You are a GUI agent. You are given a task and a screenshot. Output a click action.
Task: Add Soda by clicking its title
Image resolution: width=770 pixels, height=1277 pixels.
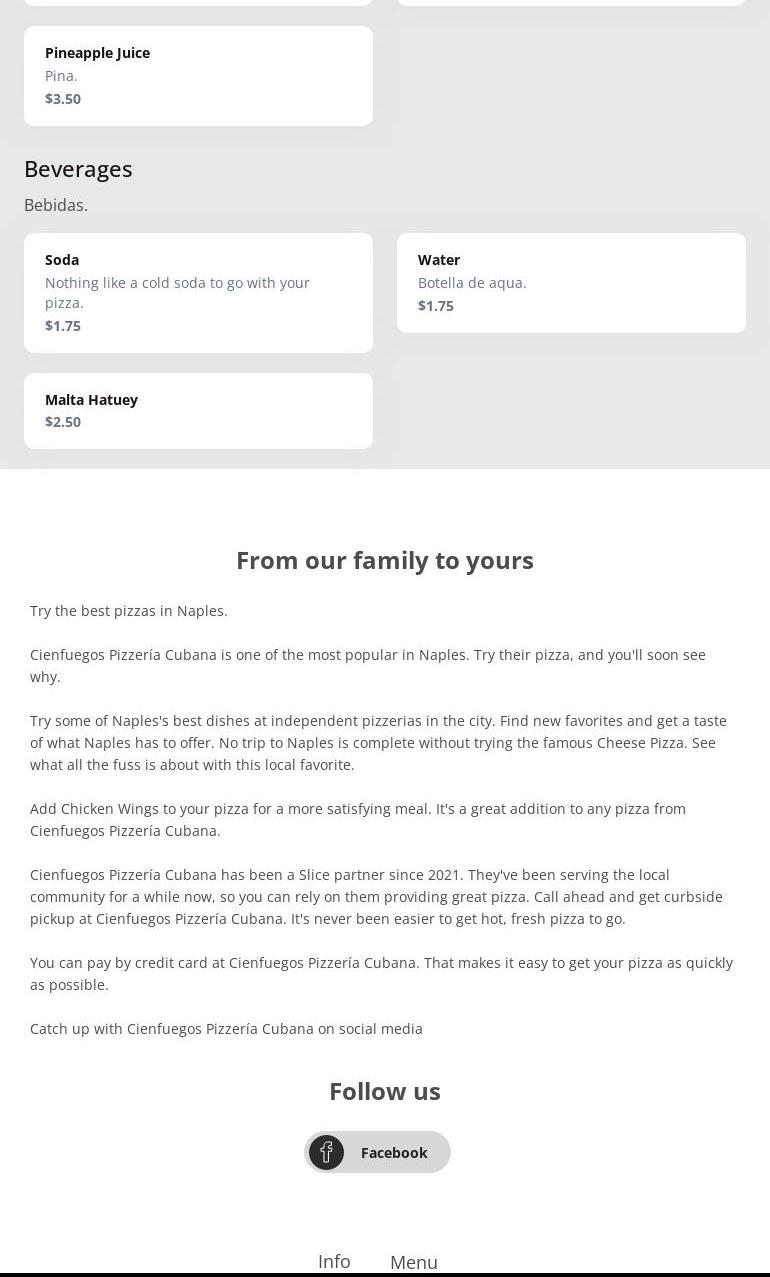62,260
